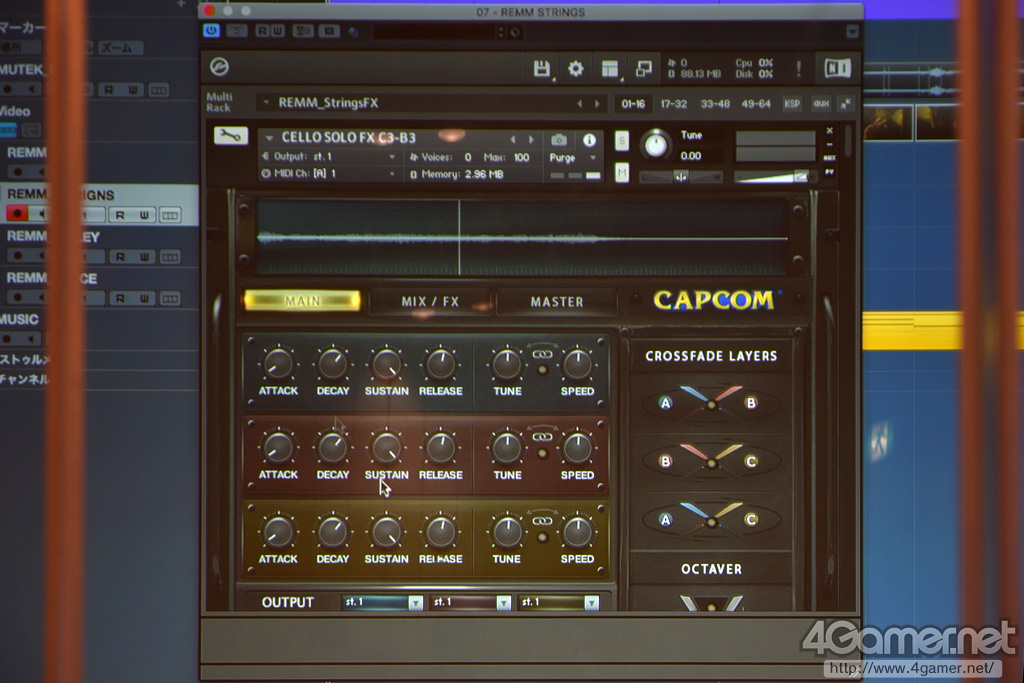
Task: Click the A-C crossfade layer control
Action: (710, 518)
